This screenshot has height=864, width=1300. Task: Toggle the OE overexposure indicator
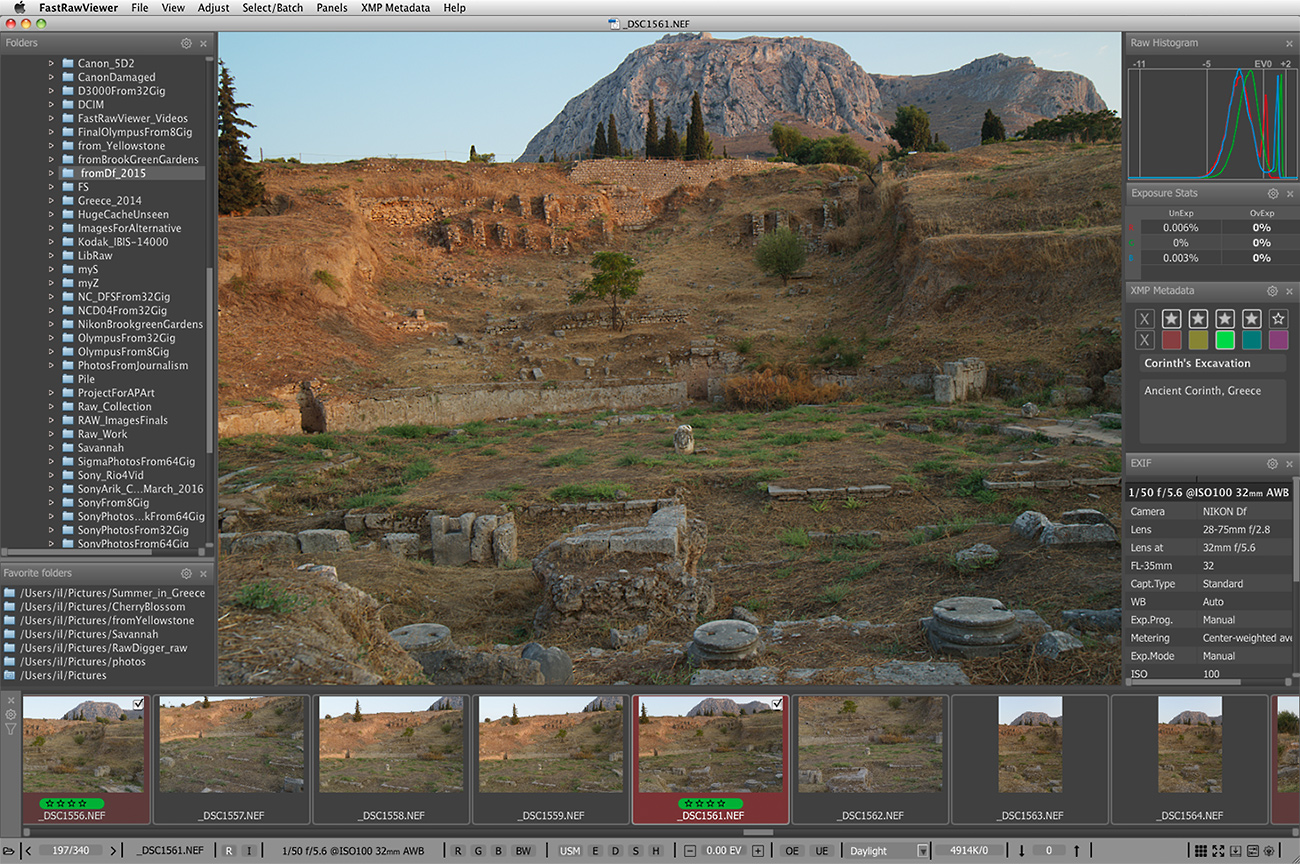point(792,851)
